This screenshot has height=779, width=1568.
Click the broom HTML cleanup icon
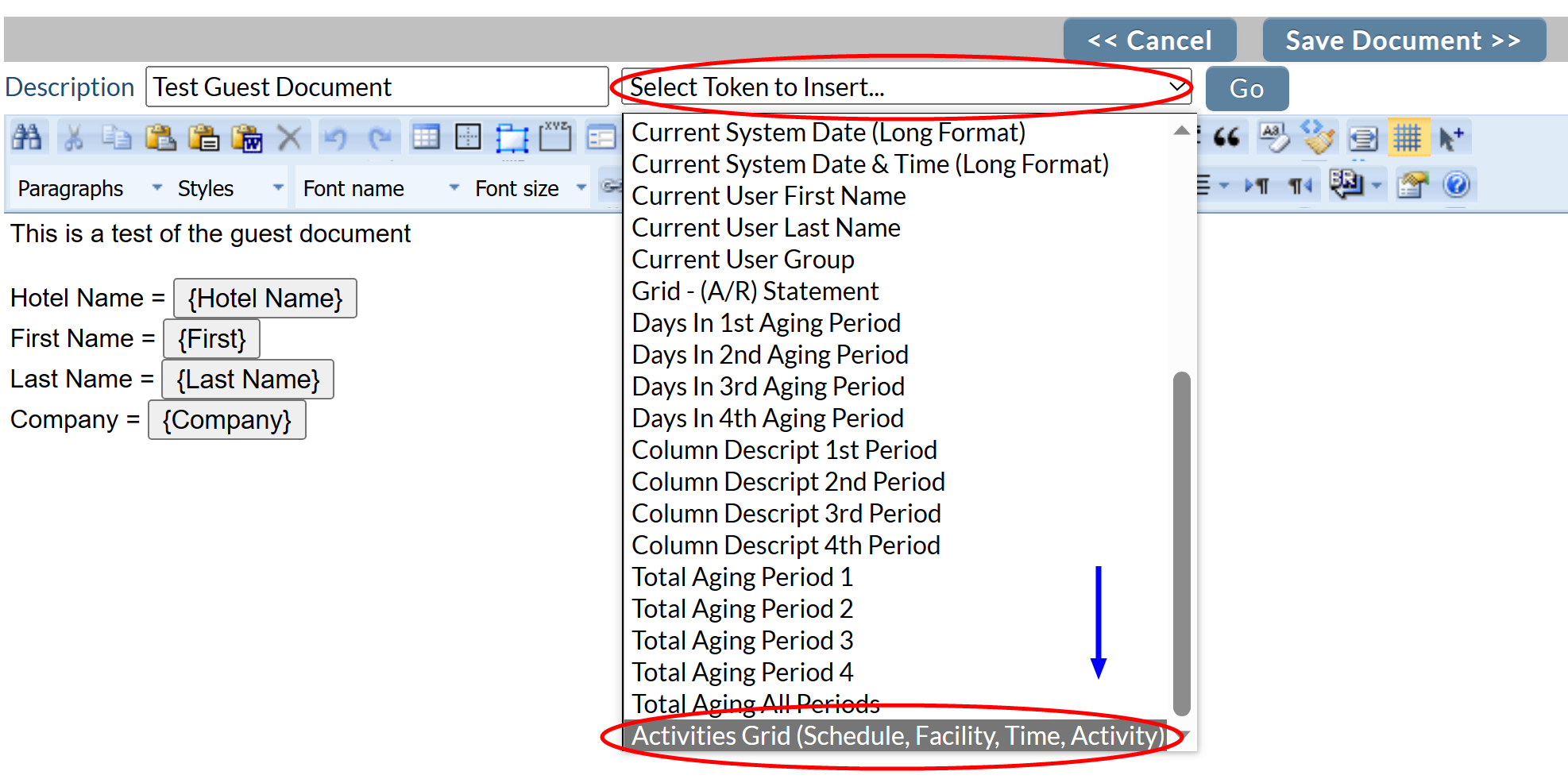click(1319, 137)
